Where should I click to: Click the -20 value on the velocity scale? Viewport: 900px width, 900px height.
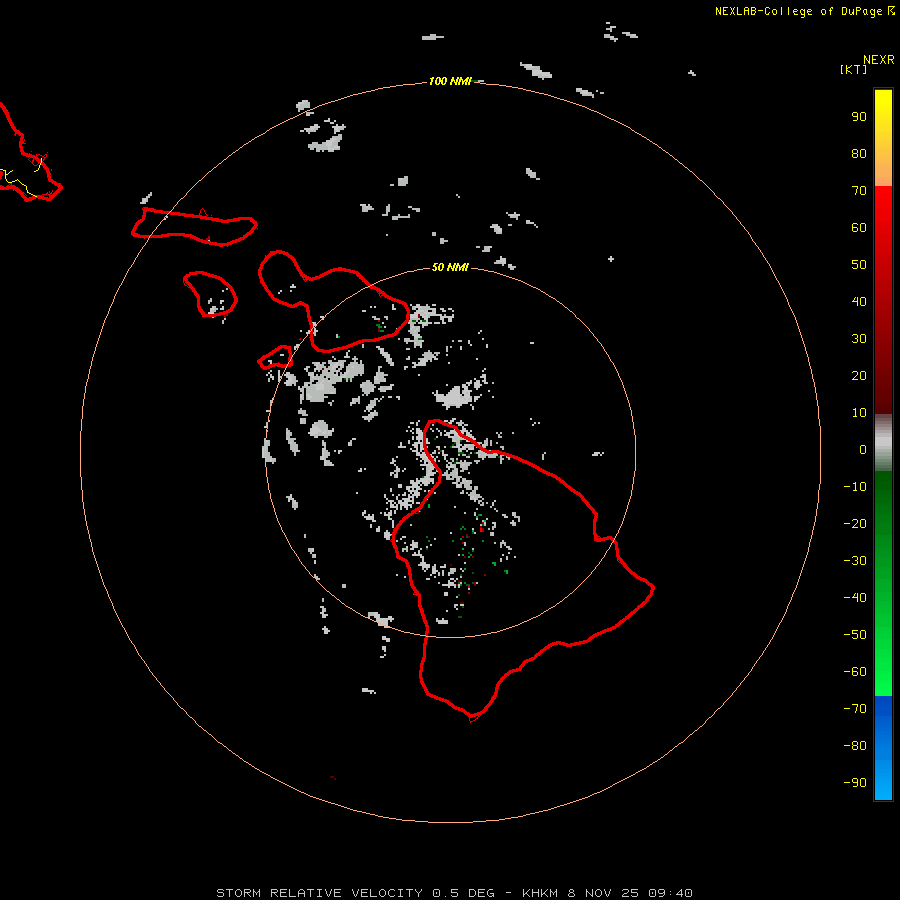855,523
